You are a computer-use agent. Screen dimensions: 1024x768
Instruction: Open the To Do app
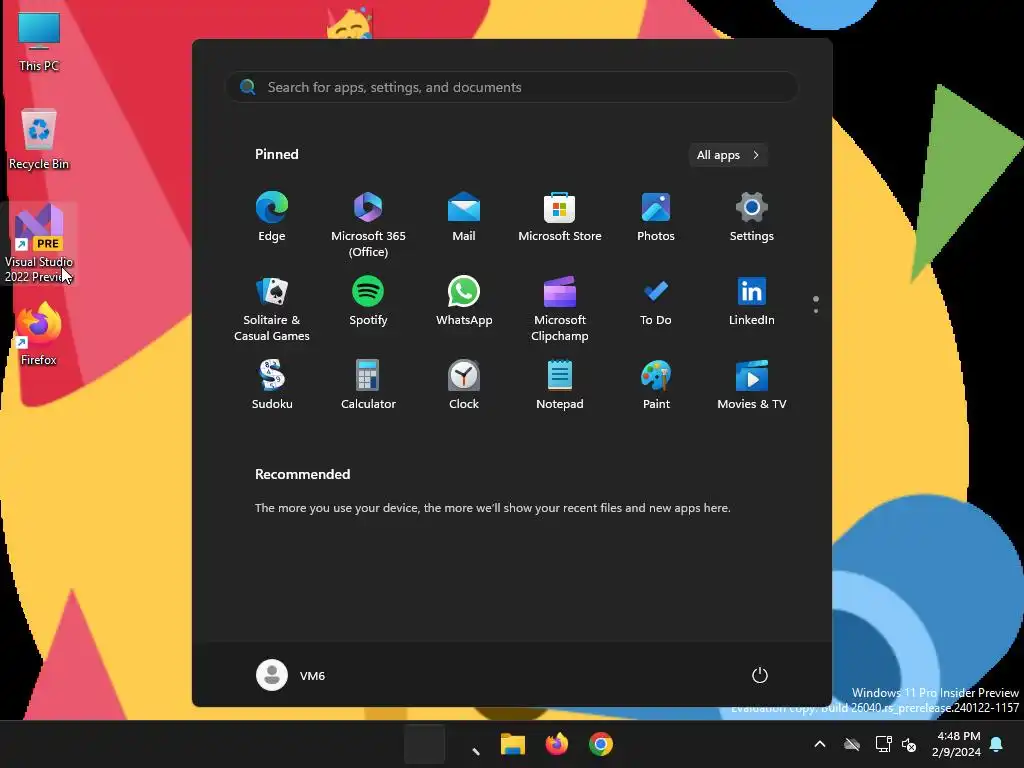pyautogui.click(x=656, y=302)
